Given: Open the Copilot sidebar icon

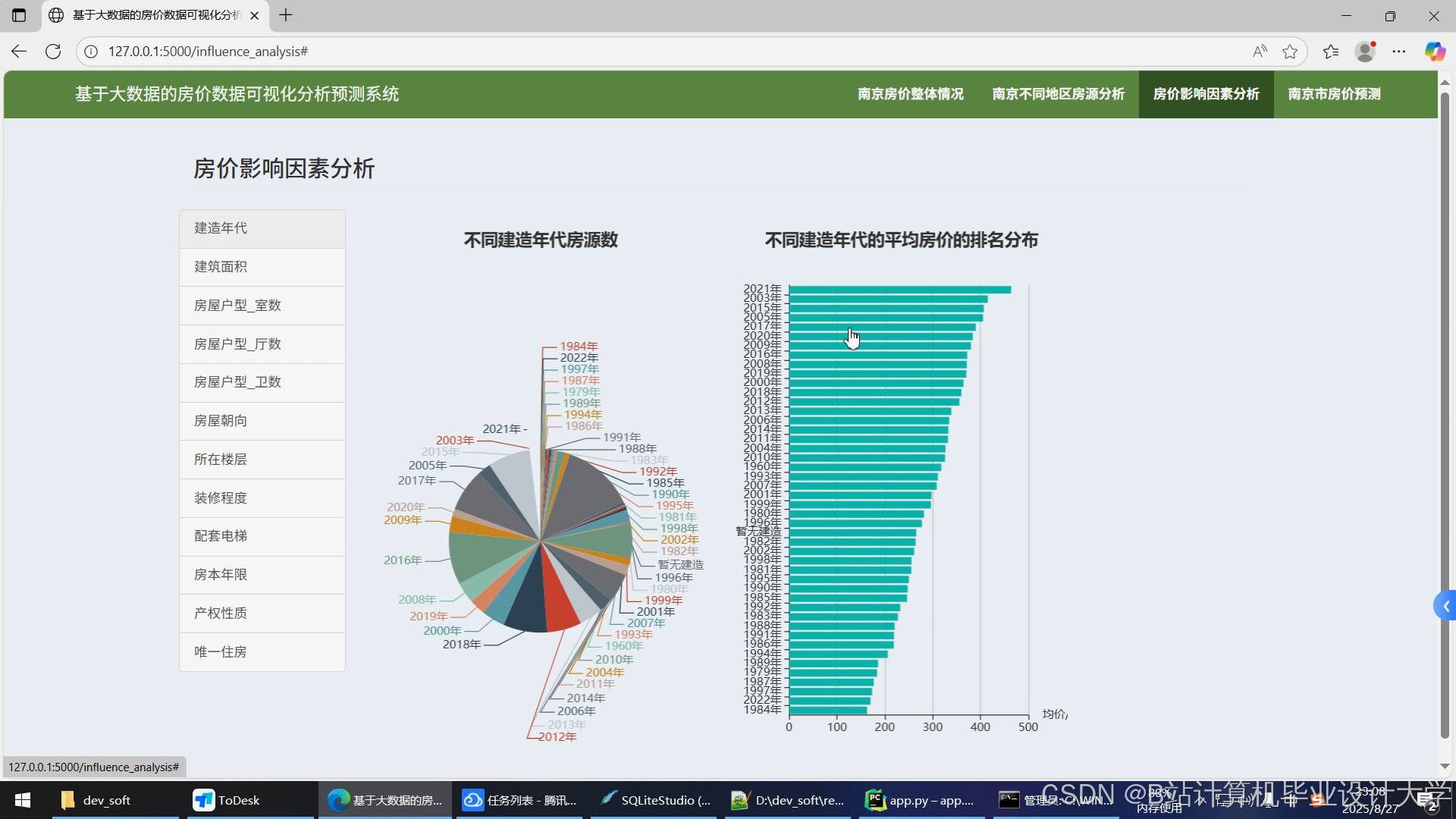Looking at the screenshot, I should click(1434, 52).
